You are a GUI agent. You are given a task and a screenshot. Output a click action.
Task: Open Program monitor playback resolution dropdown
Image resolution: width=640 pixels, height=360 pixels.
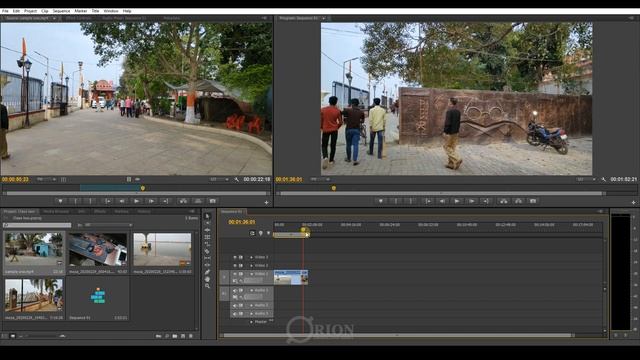(586, 180)
